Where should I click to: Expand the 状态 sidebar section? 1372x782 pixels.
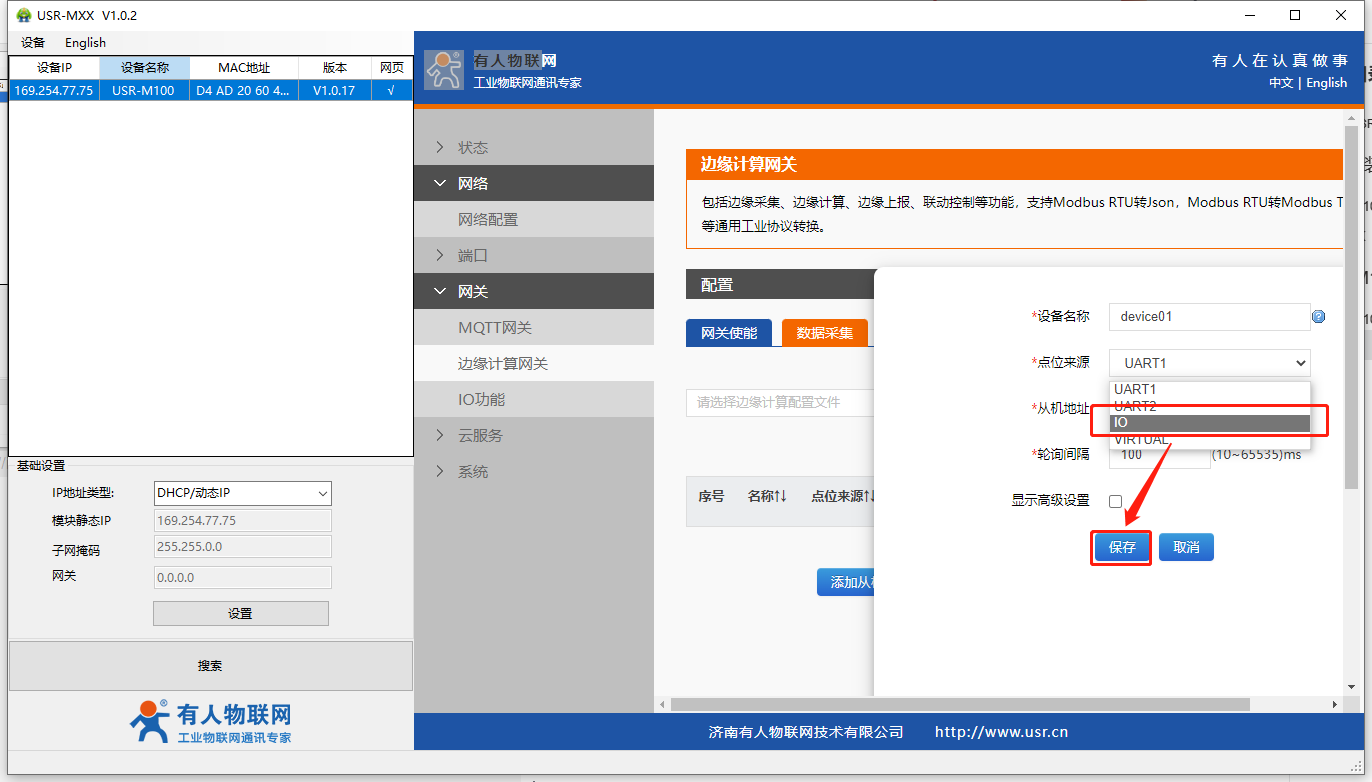coord(534,147)
